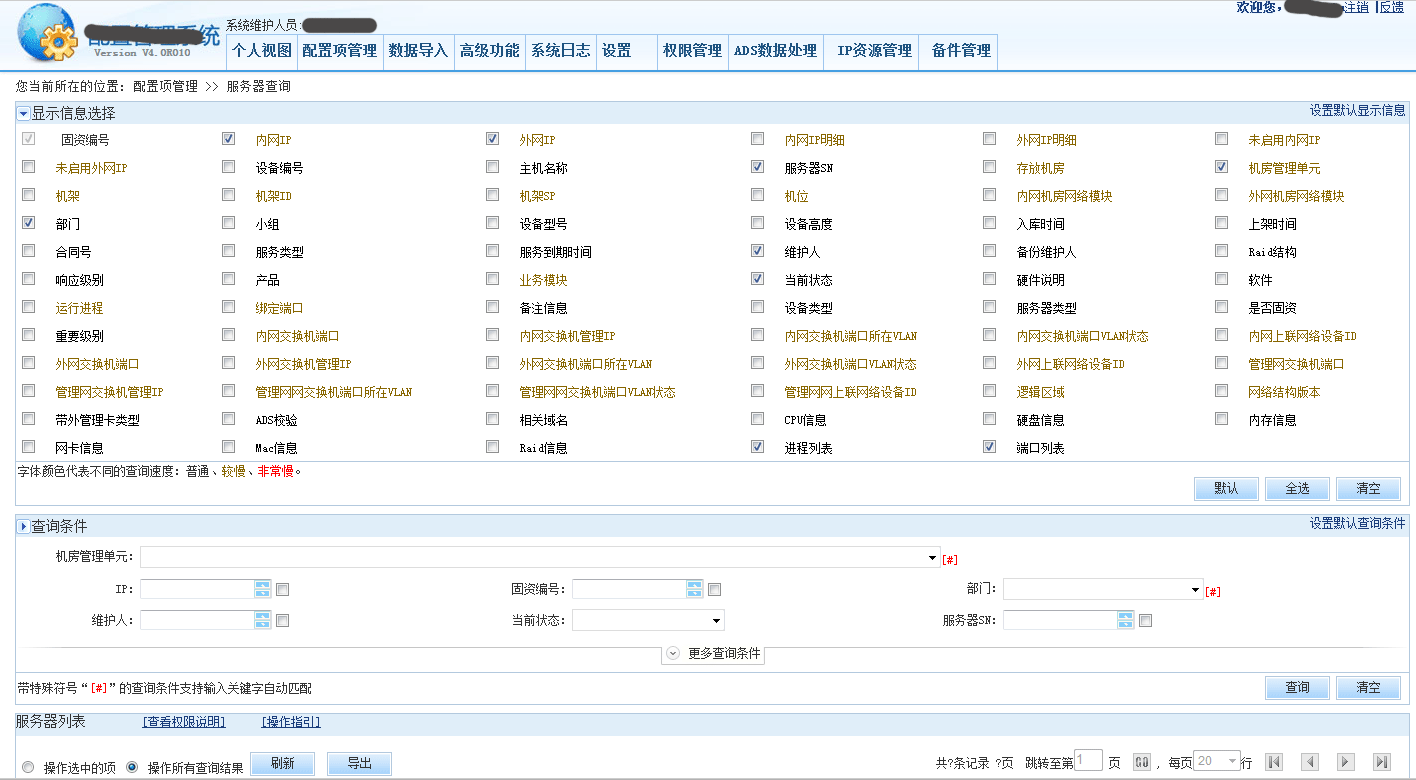The height and width of the screenshot is (780, 1416).
Task: Expand 更多查询条件 options
Action: coord(713,654)
